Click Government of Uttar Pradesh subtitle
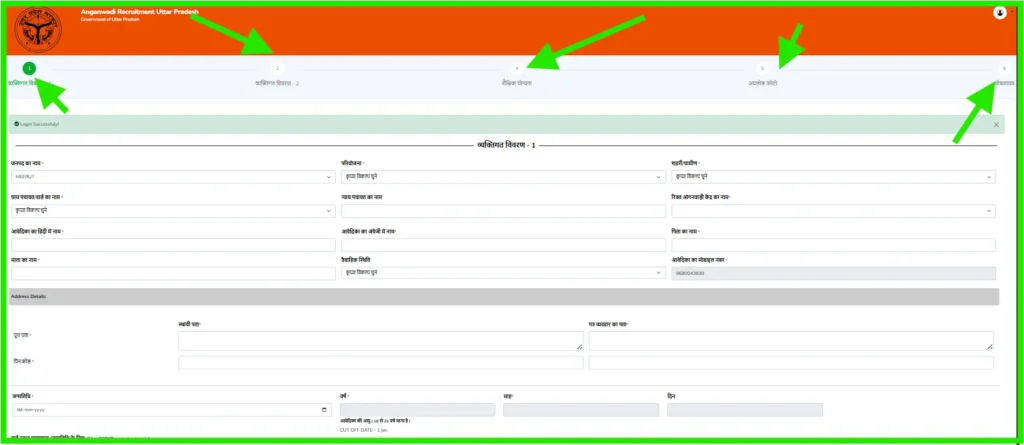The height and width of the screenshot is (445, 1024). (x=110, y=20)
